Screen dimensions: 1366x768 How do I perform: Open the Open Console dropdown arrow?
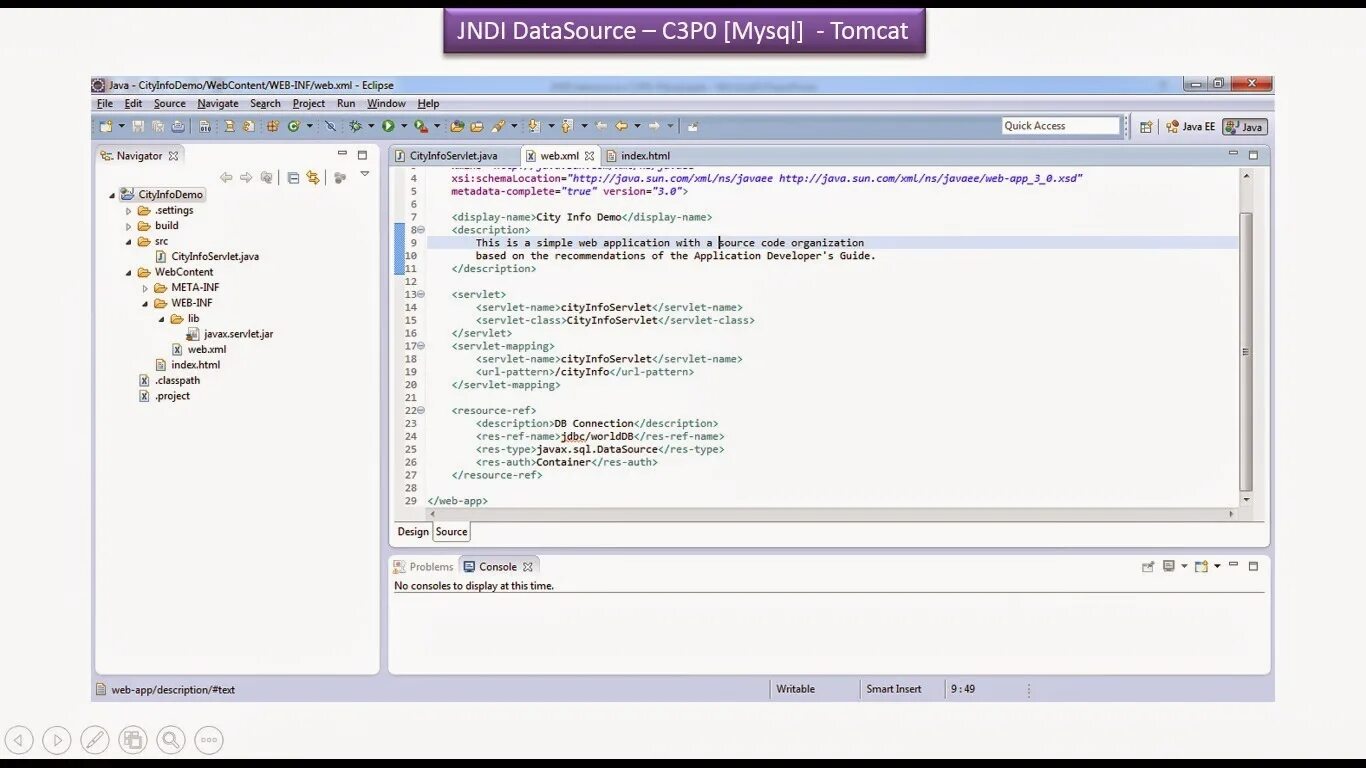click(x=1217, y=566)
